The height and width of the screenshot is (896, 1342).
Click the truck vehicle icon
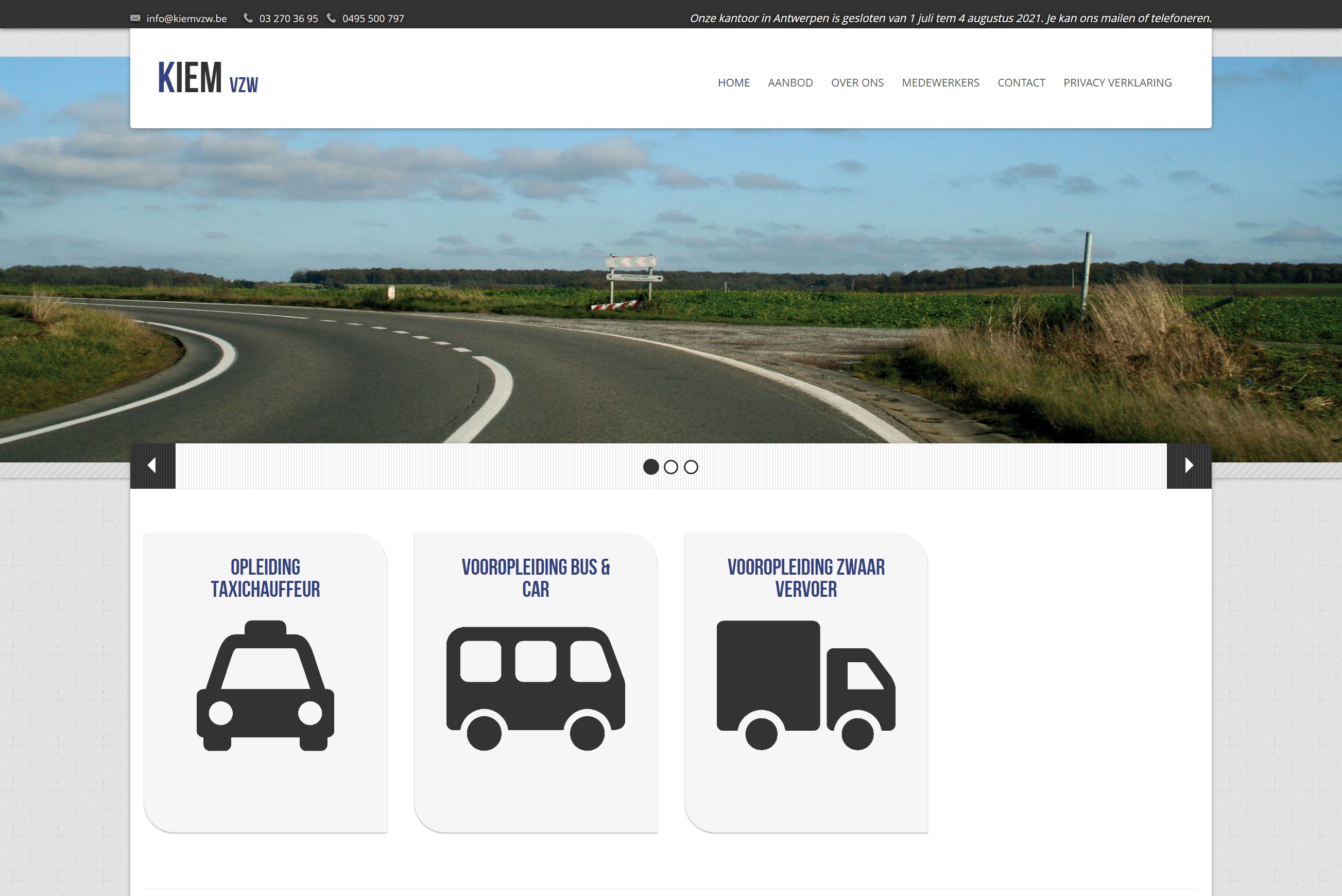pos(805,685)
